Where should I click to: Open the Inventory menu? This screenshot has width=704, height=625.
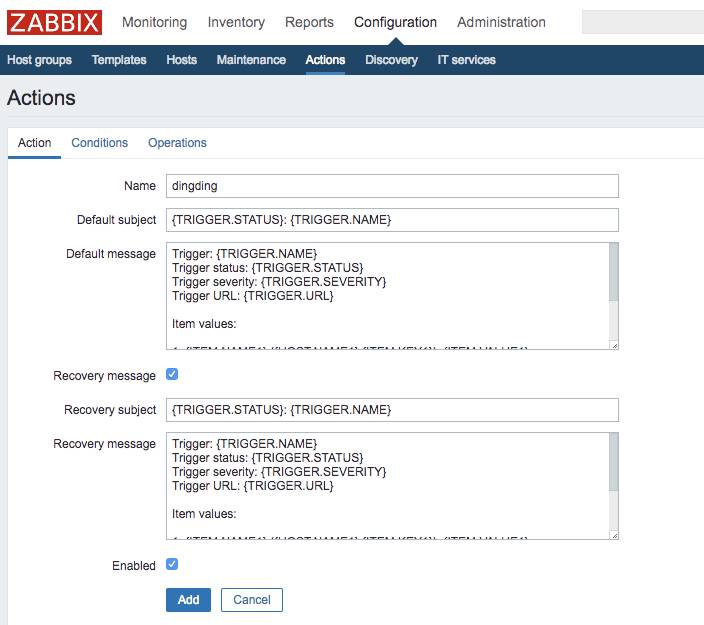[x=236, y=22]
